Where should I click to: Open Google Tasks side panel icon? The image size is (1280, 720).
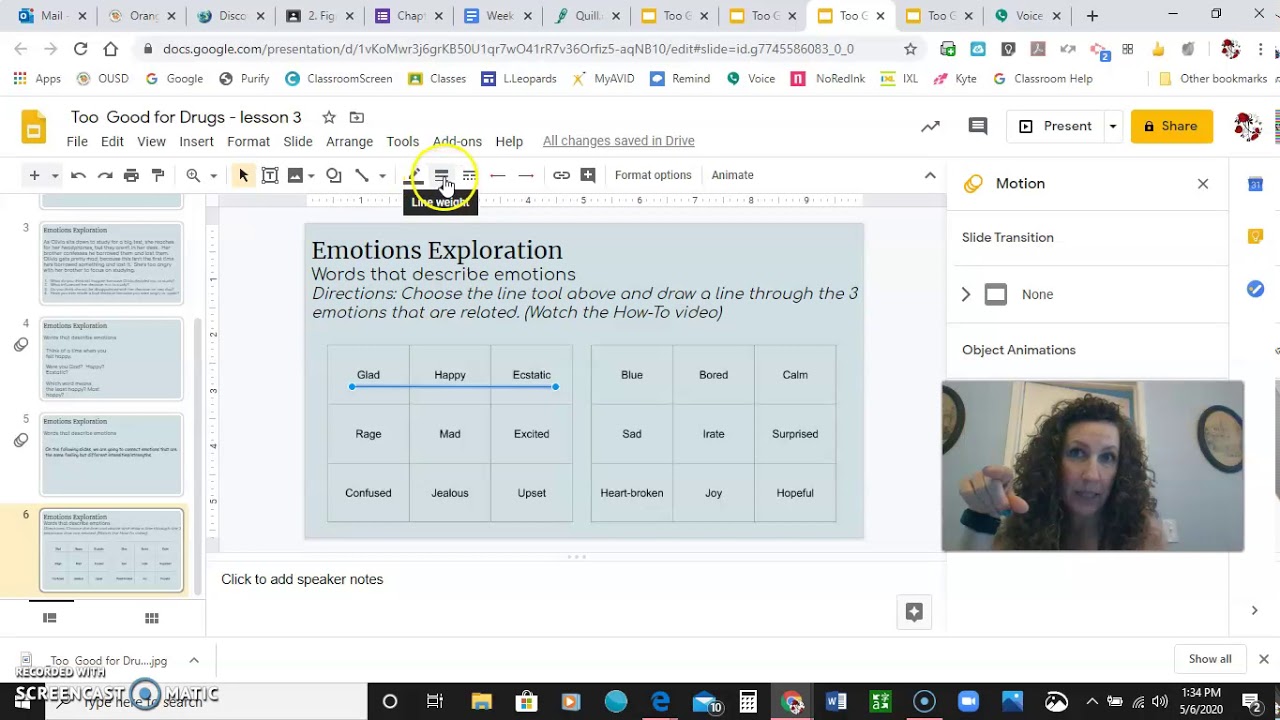tap(1255, 289)
